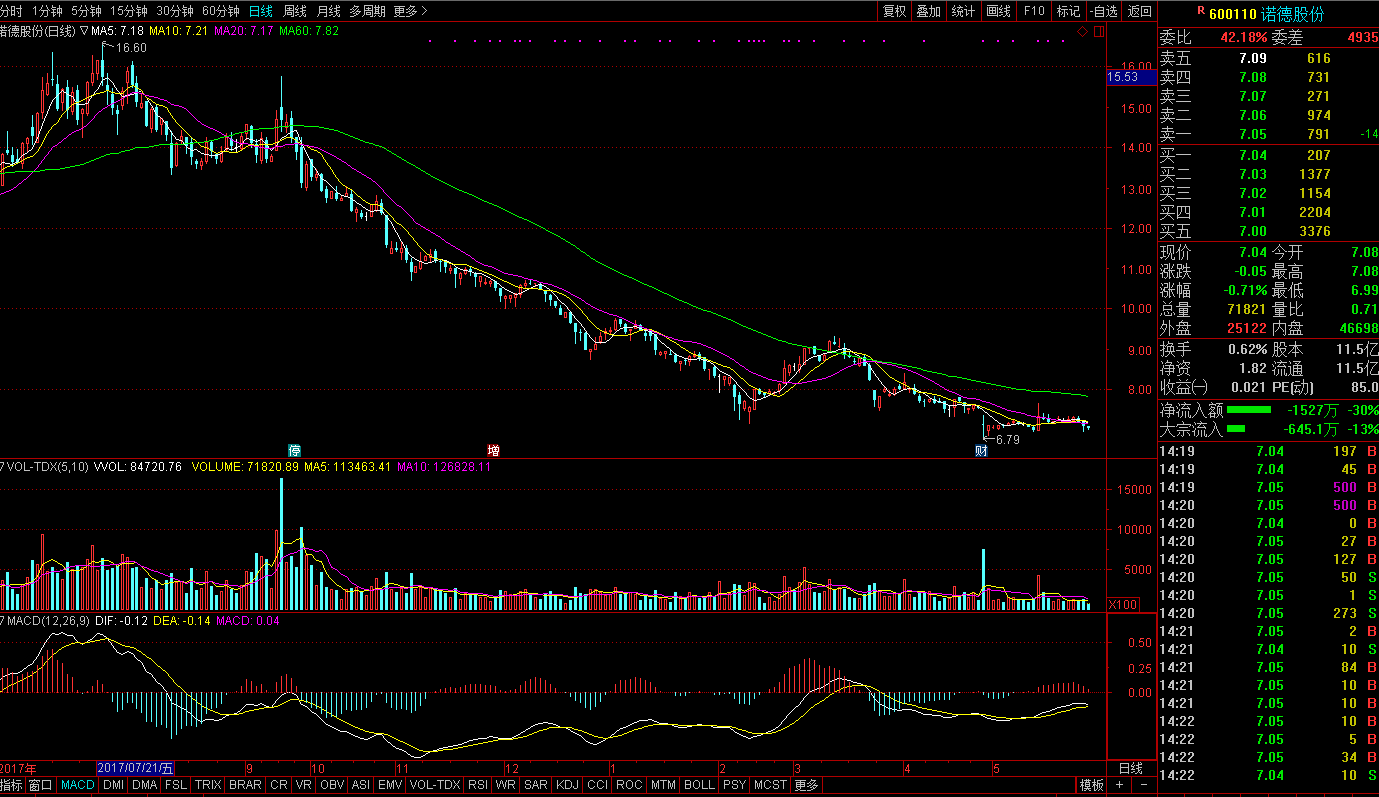Toggle 叠加 overlay comparison
The image size is (1379, 797).
click(x=928, y=11)
